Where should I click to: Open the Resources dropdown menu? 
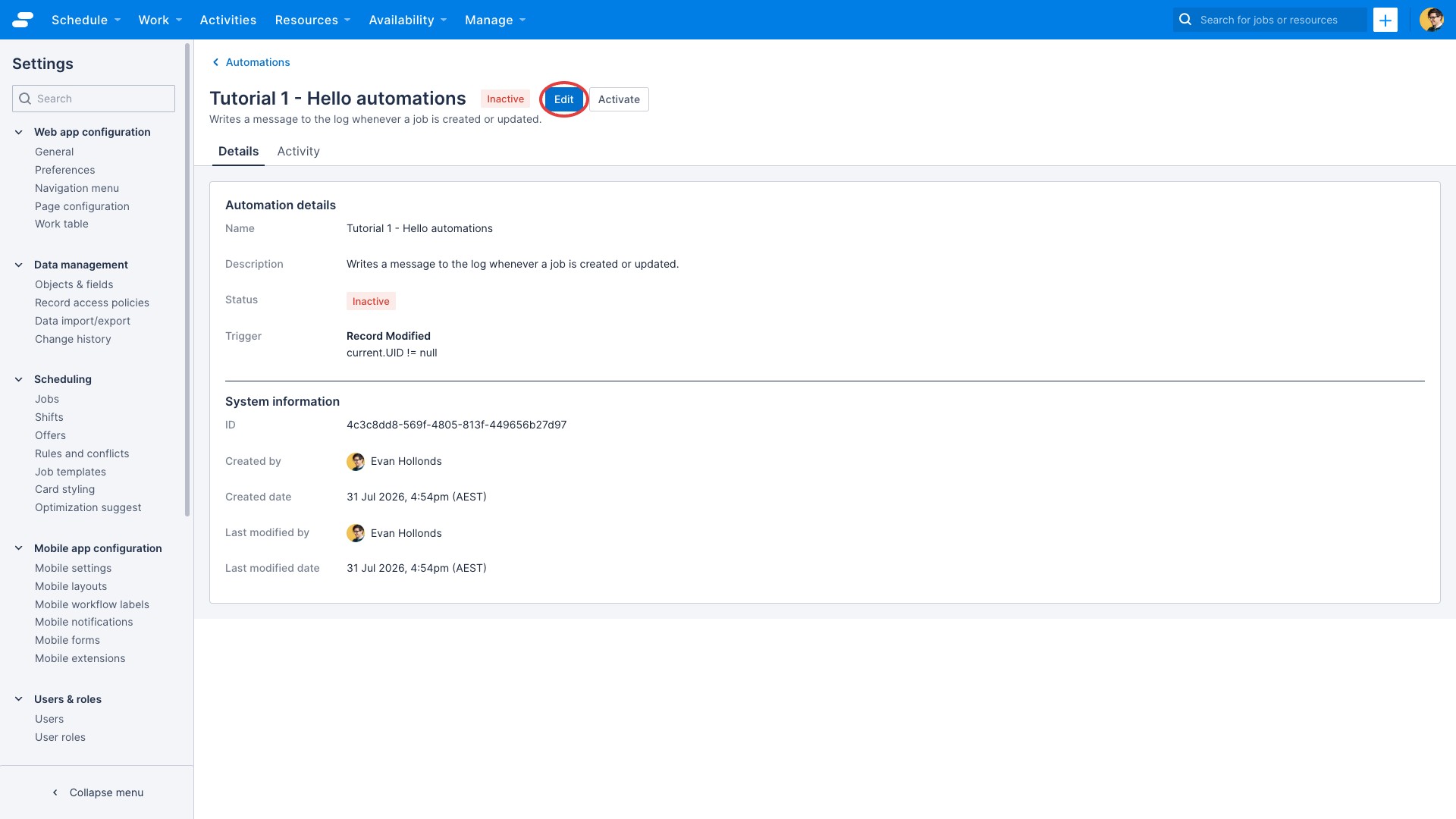312,20
